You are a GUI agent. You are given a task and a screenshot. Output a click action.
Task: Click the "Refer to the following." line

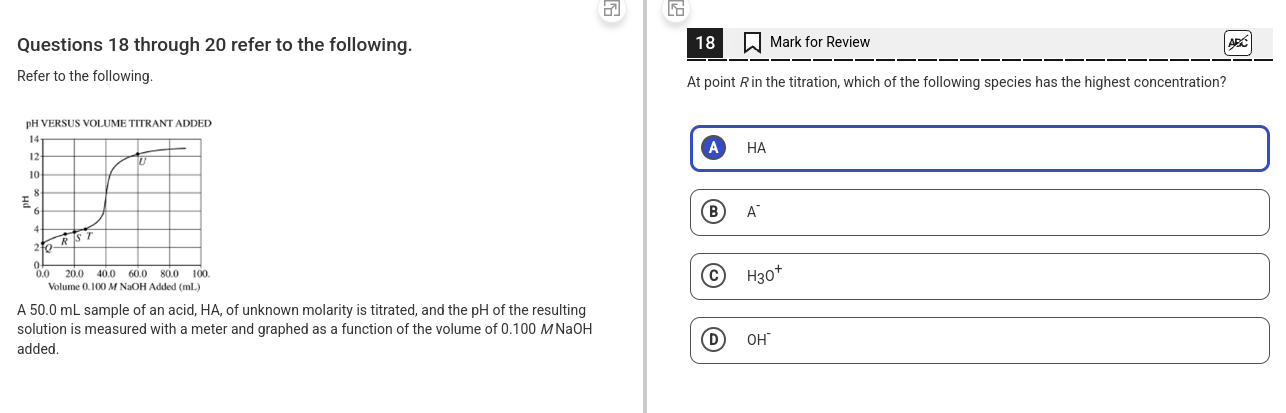(85, 76)
